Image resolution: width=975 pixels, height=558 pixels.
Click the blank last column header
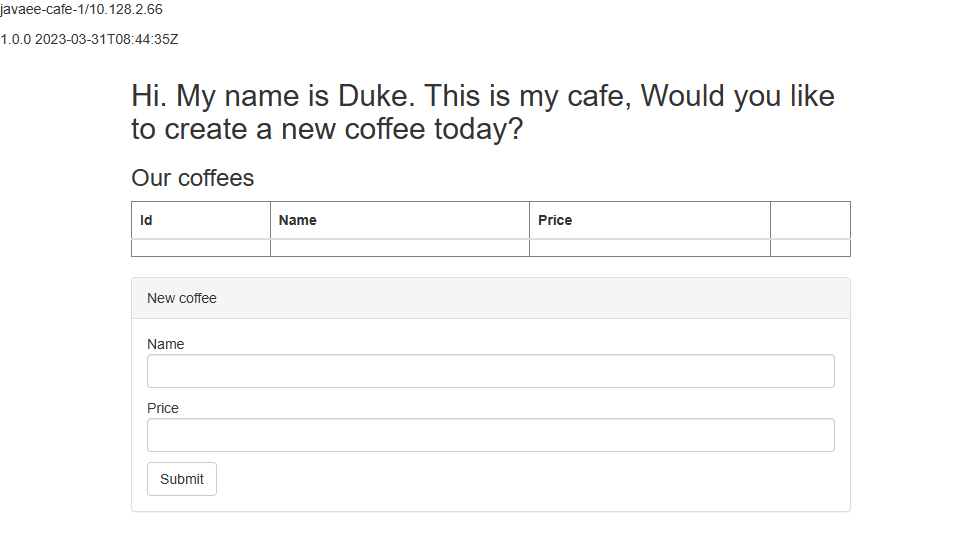click(810, 220)
